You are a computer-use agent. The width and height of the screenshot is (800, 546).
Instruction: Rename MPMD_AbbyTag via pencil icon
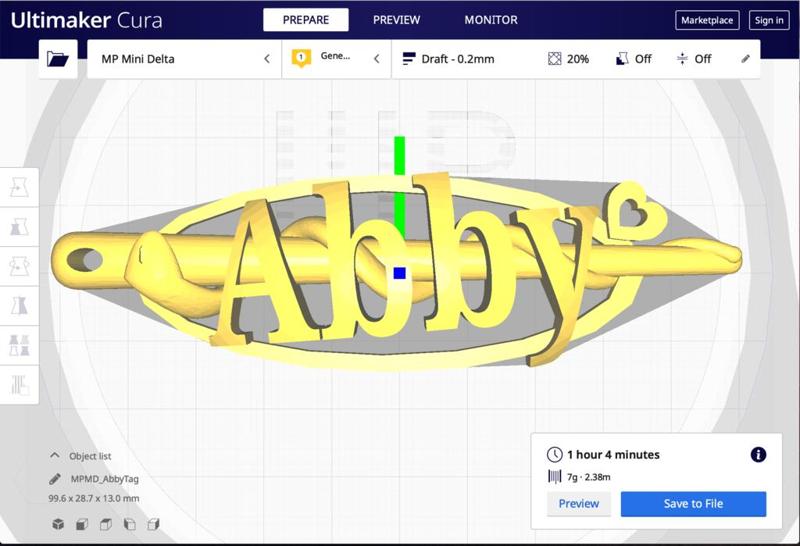(55, 479)
